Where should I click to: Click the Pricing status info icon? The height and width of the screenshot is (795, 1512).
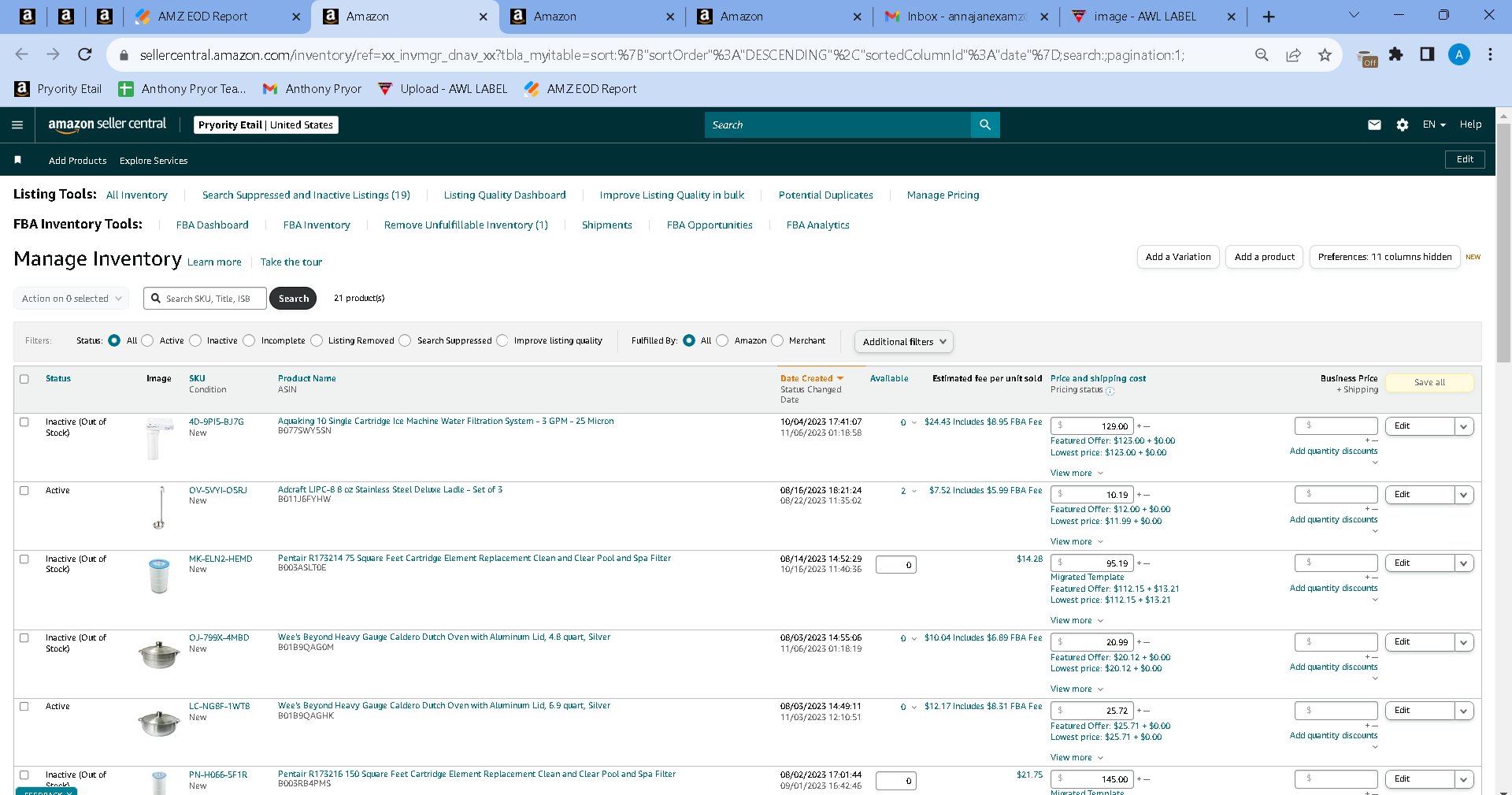1110,391
